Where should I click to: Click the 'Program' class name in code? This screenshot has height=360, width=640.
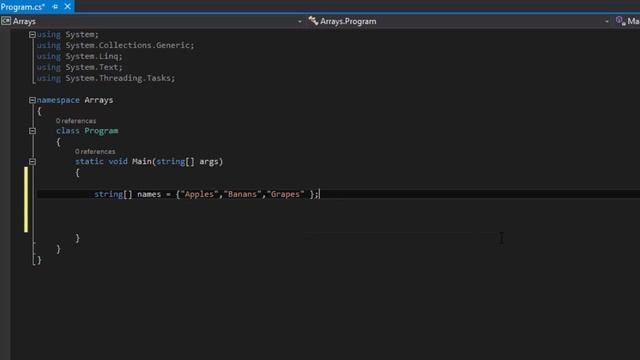[x=101, y=131]
